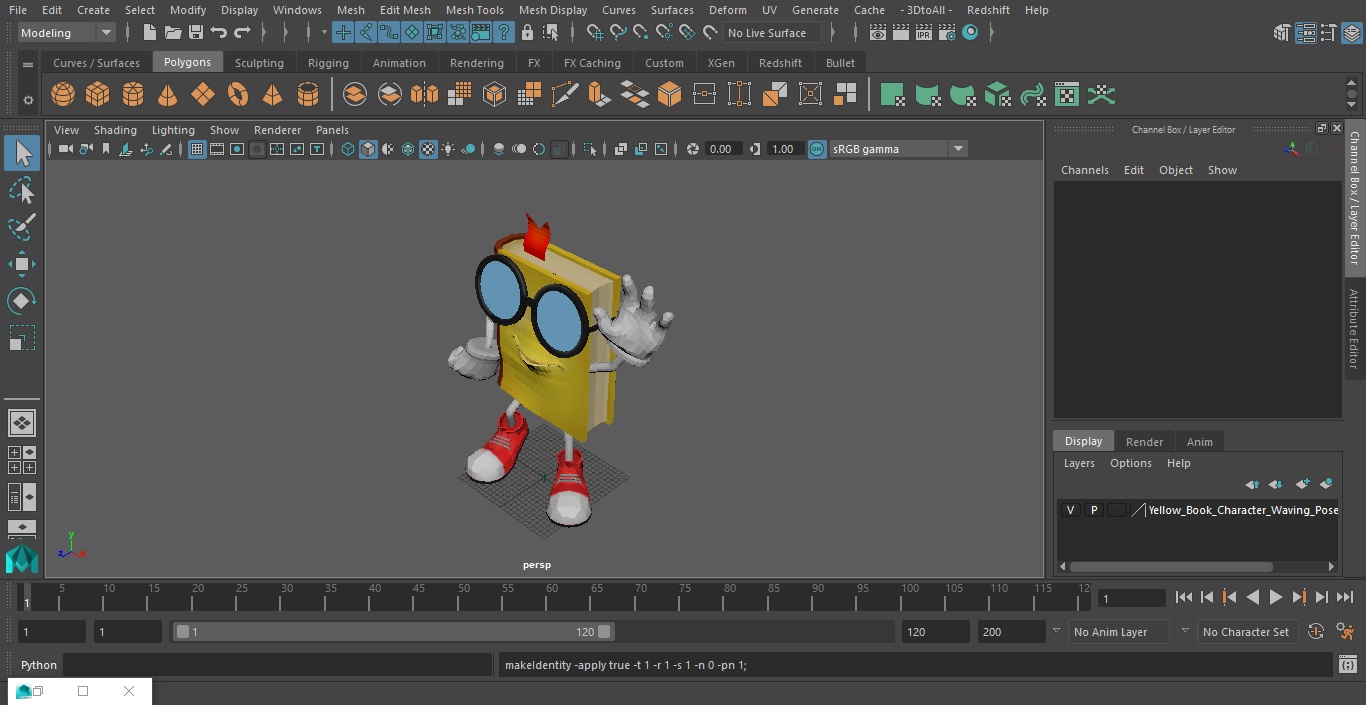Toggle the viewport grid display
1366x705 pixels.
pyautogui.click(x=197, y=149)
